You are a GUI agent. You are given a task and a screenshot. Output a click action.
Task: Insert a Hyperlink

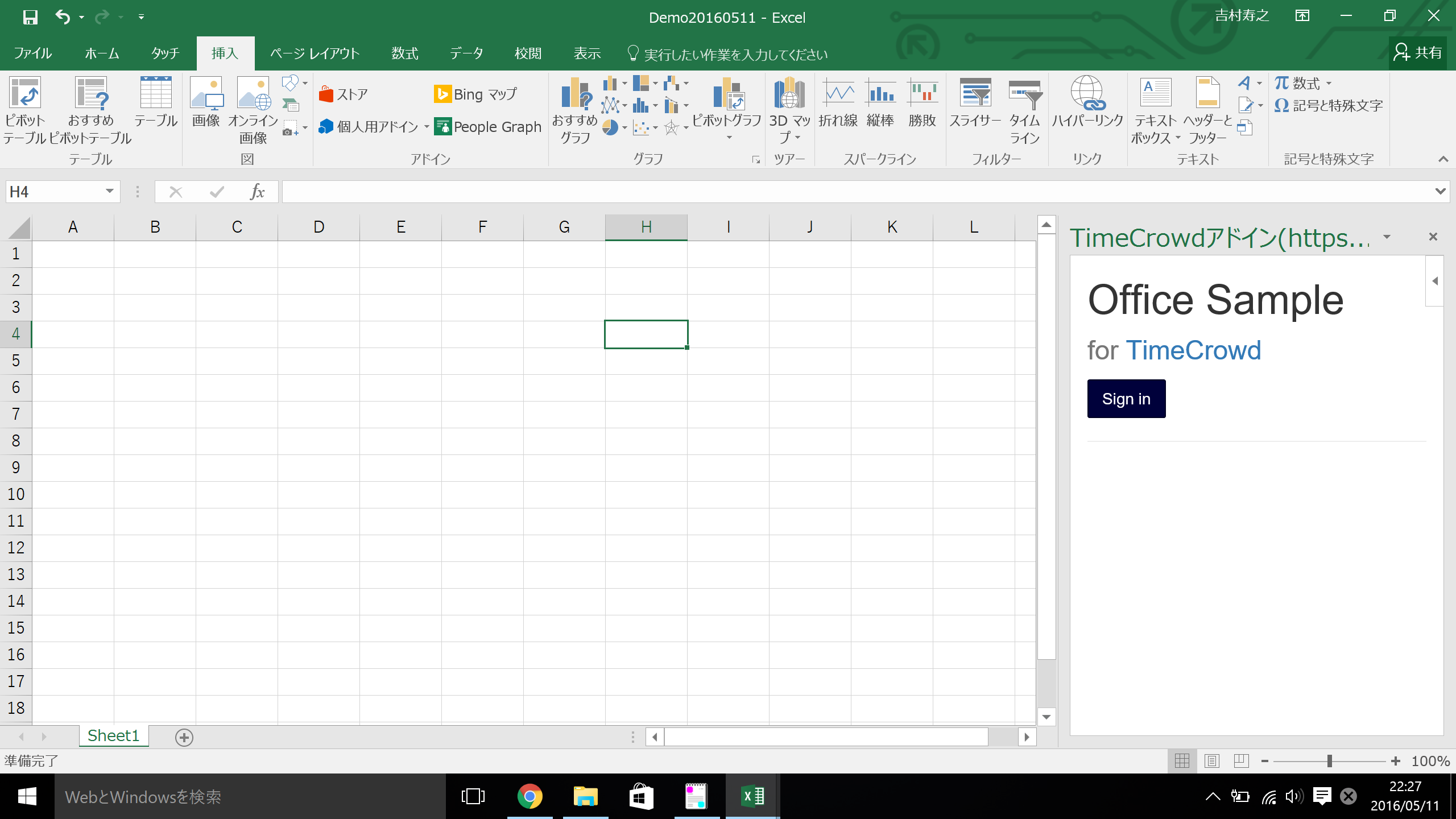point(1087,102)
